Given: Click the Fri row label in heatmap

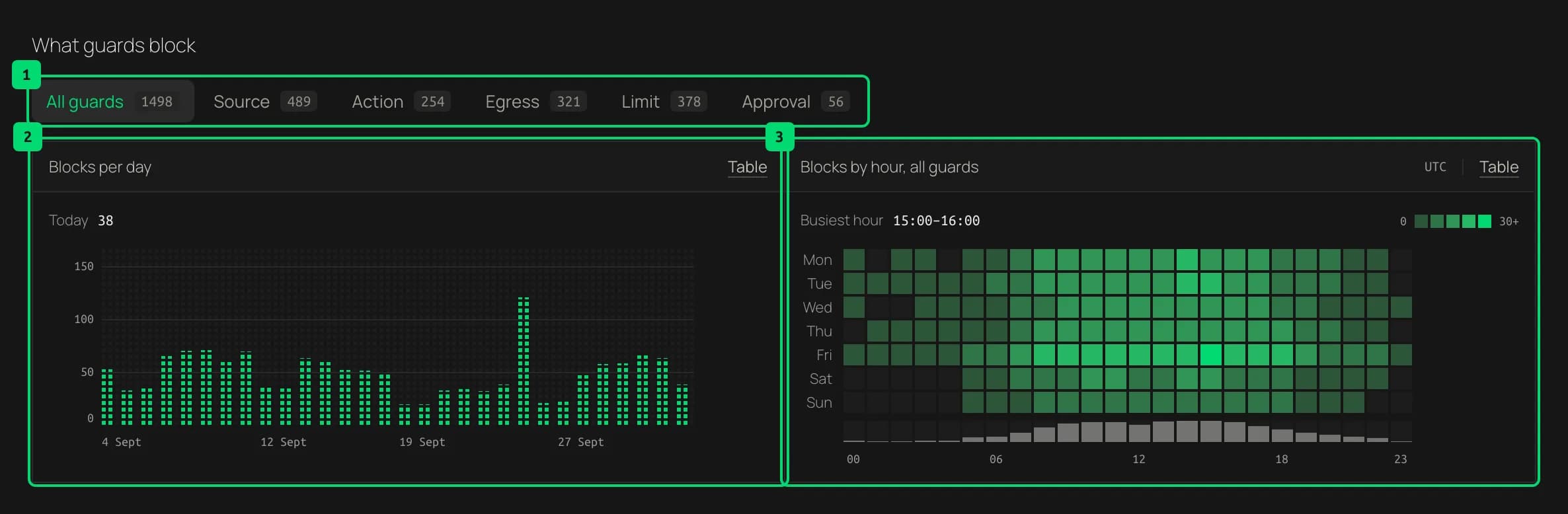Looking at the screenshot, I should pyautogui.click(x=824, y=355).
